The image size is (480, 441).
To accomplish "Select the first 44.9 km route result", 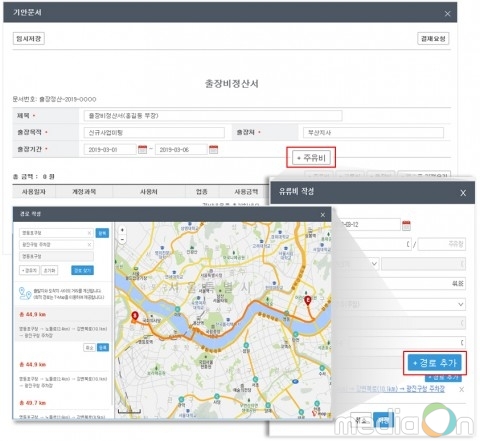I will pyautogui.click(x=63, y=323).
